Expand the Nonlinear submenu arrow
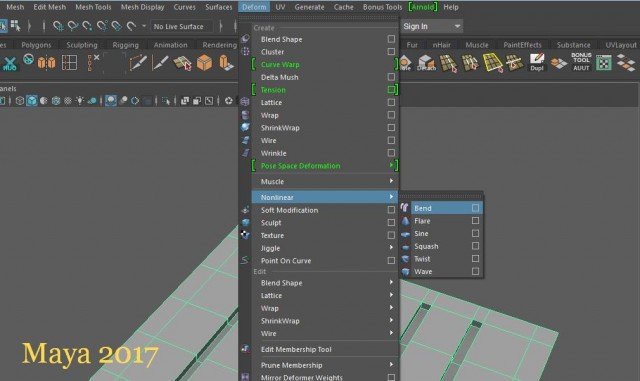Screen dimensions: 640x381 click(391, 196)
